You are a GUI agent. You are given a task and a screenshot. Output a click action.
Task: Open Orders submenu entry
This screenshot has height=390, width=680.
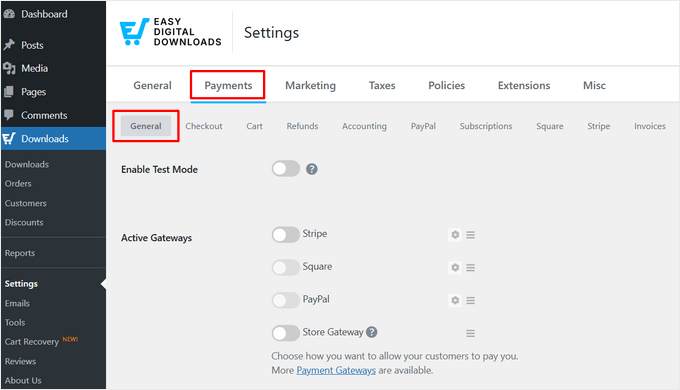pos(18,184)
